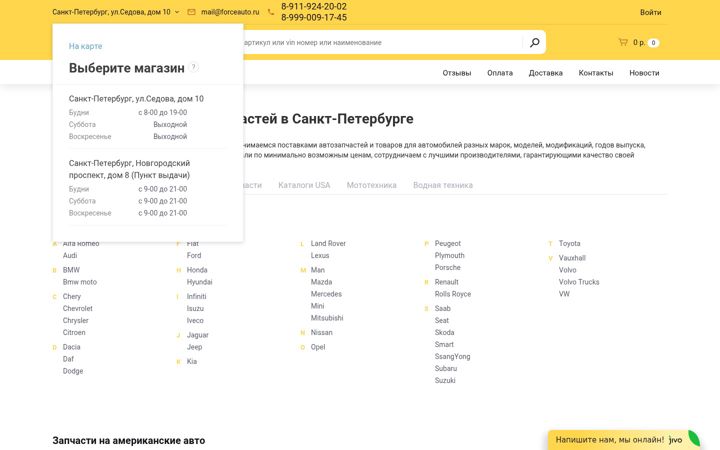Open the Infiniti brand link
Screen dimensions: 720x450
[197, 297]
